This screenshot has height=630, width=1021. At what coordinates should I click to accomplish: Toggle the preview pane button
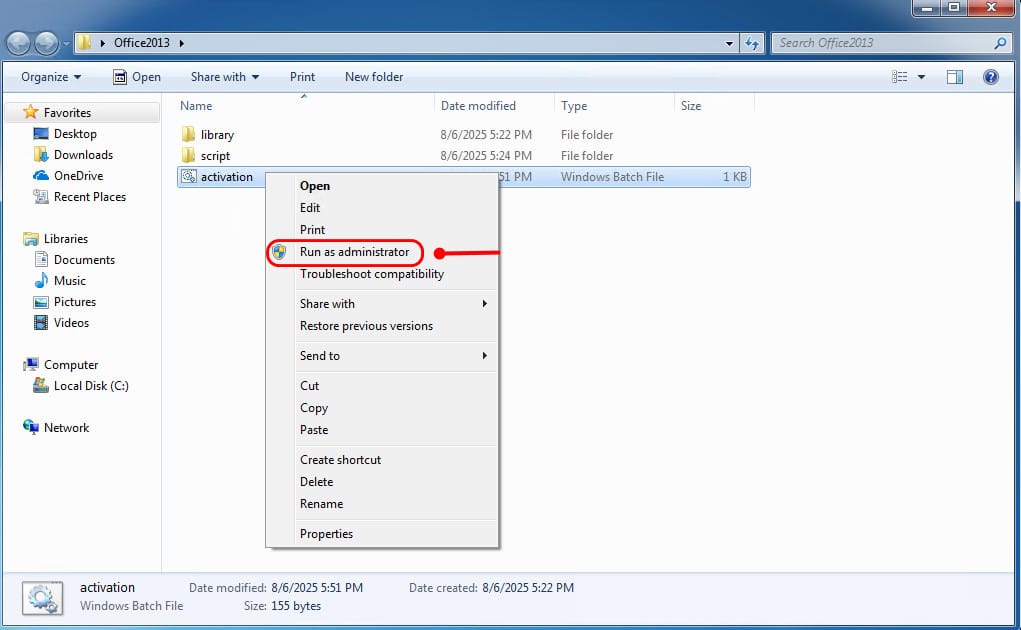coord(955,77)
